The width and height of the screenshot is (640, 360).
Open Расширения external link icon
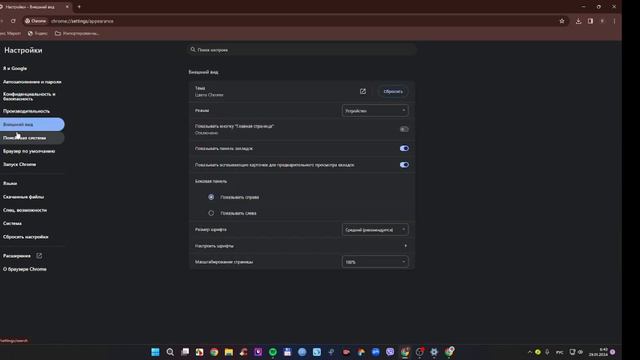[x=39, y=256]
